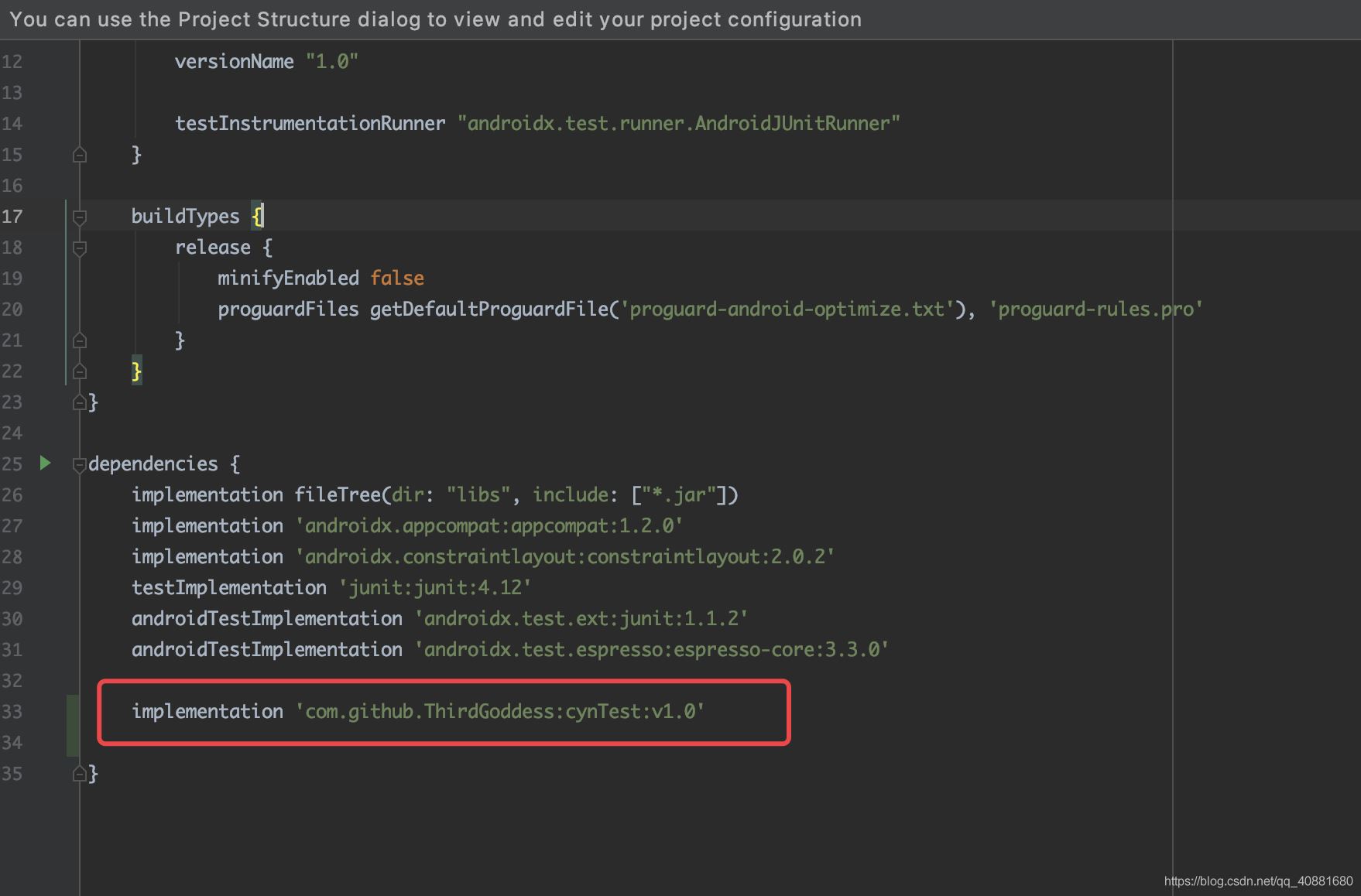
Task: Run the dependencies block with the green arrow
Action: tap(45, 463)
